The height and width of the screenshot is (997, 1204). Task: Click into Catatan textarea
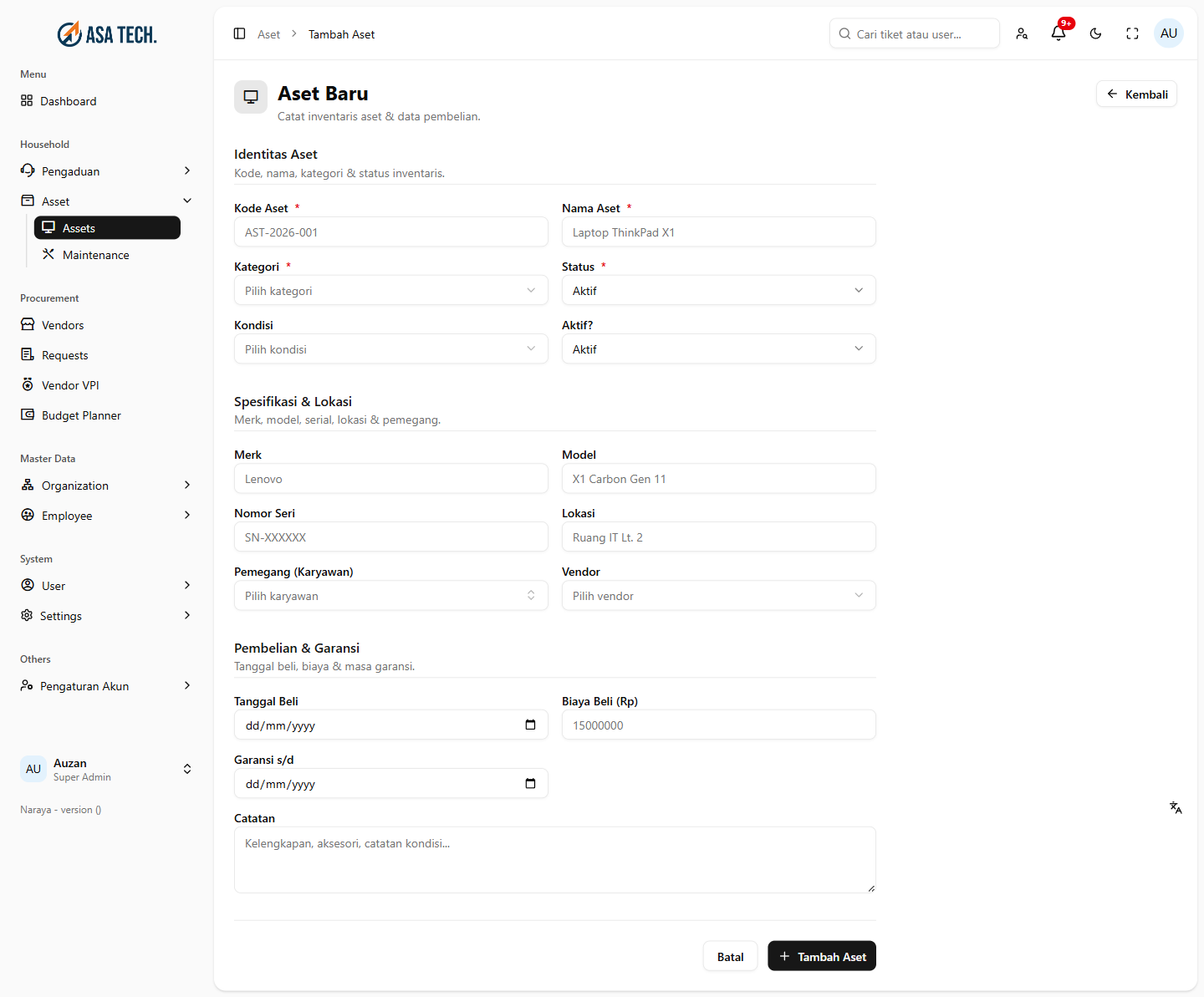pos(555,860)
